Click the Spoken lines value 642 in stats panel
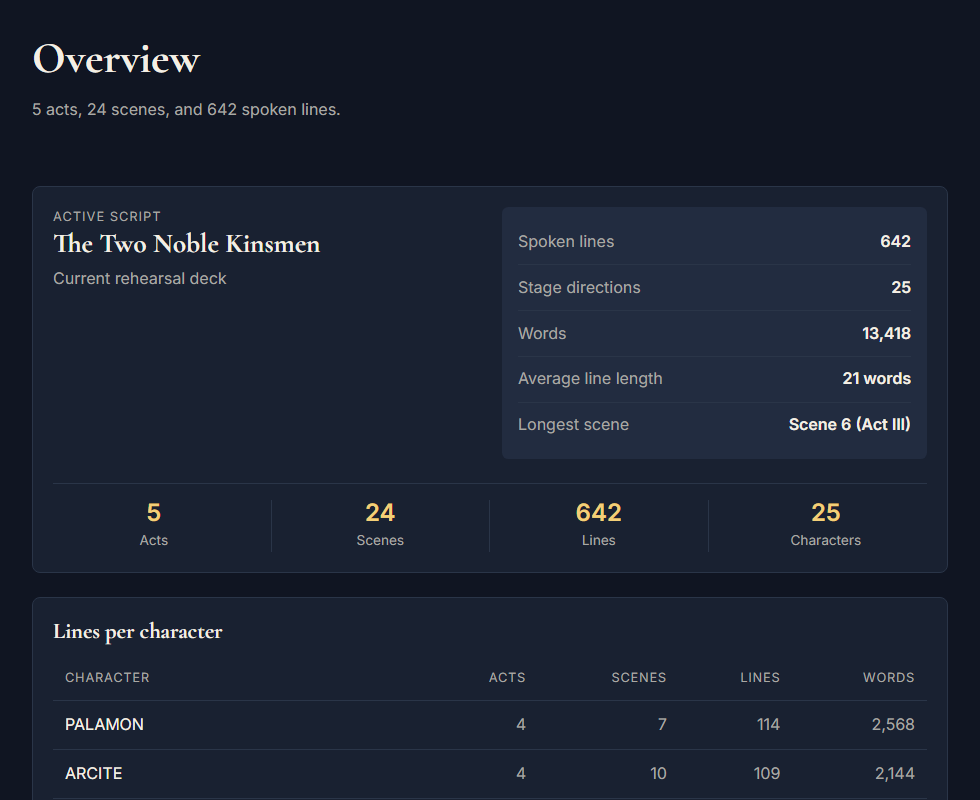980x800 pixels. point(895,241)
